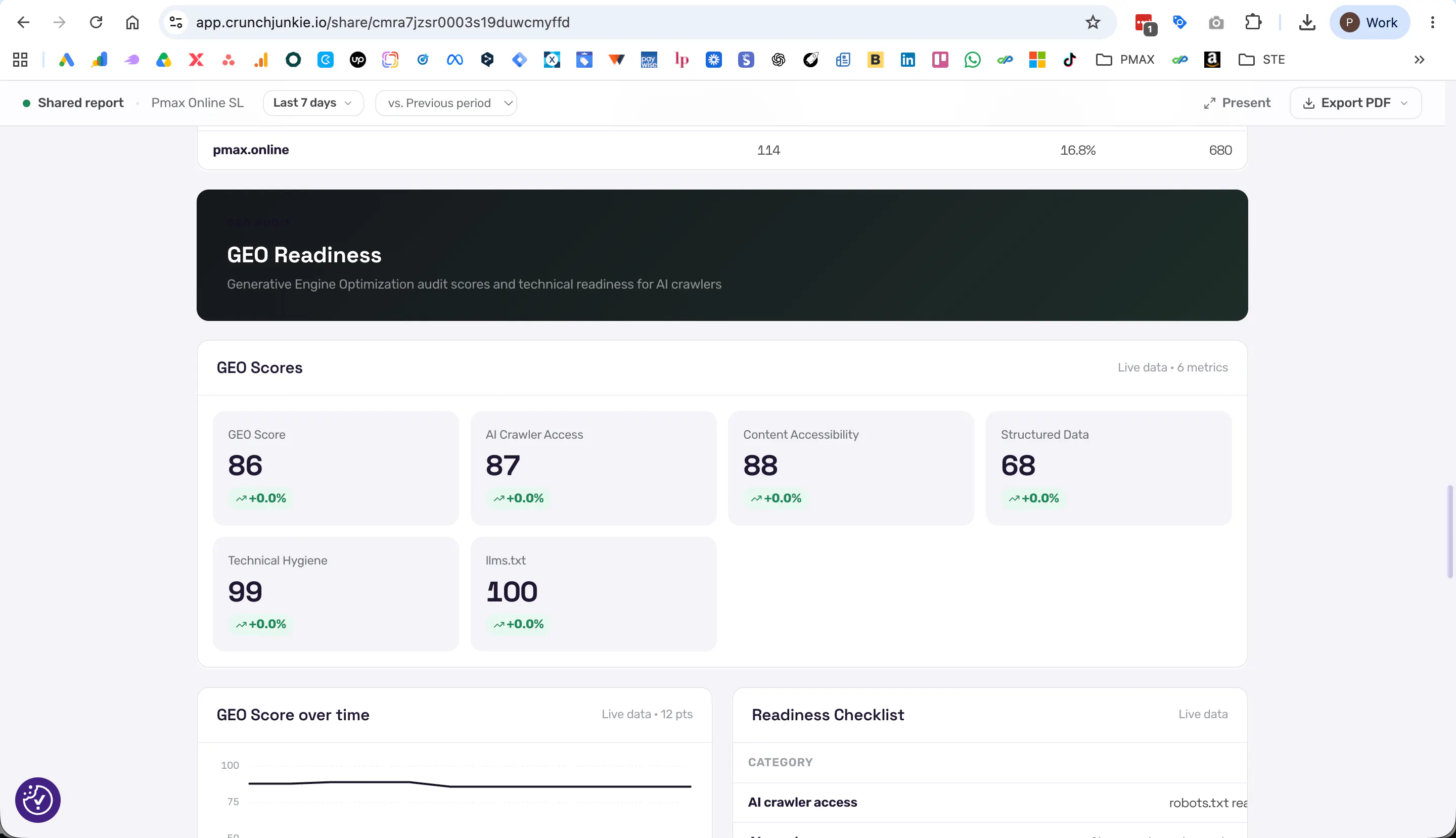Expand the Last 7 days date range dropdown

pos(312,103)
